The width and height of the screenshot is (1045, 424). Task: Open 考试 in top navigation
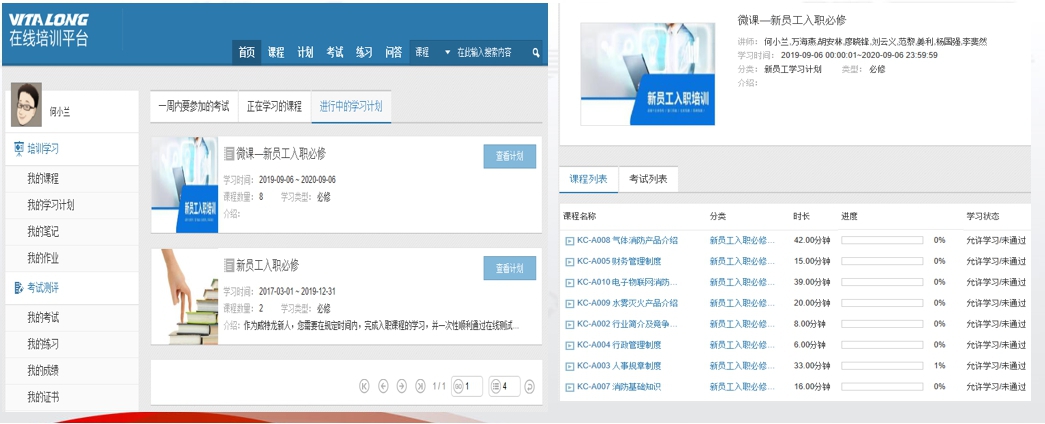pyautogui.click(x=334, y=52)
